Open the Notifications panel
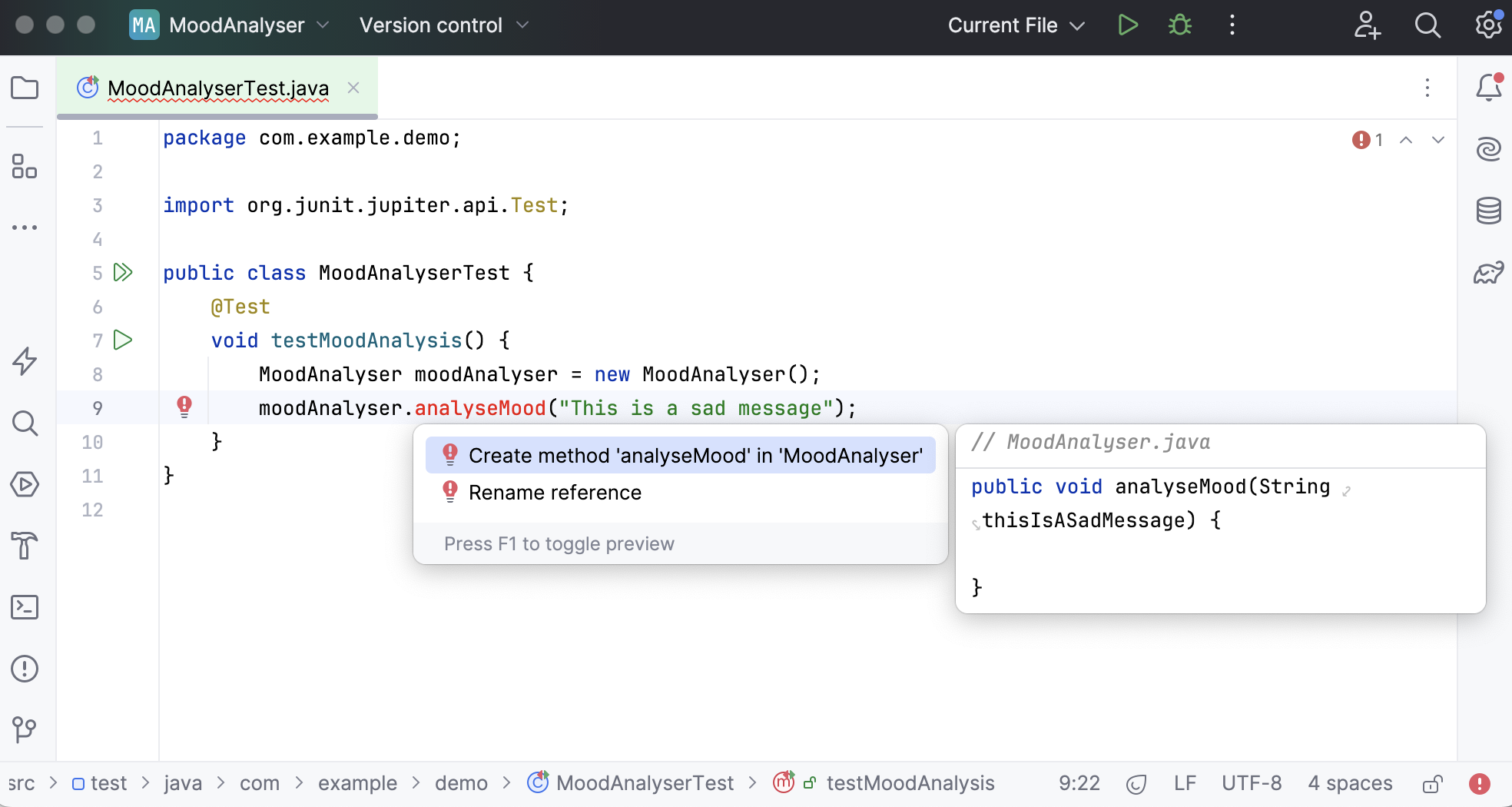Image resolution: width=1512 pixels, height=807 pixels. [x=1489, y=88]
